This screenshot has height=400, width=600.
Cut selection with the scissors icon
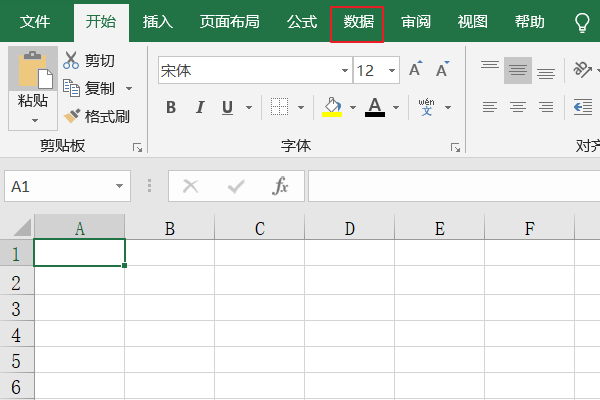71,60
